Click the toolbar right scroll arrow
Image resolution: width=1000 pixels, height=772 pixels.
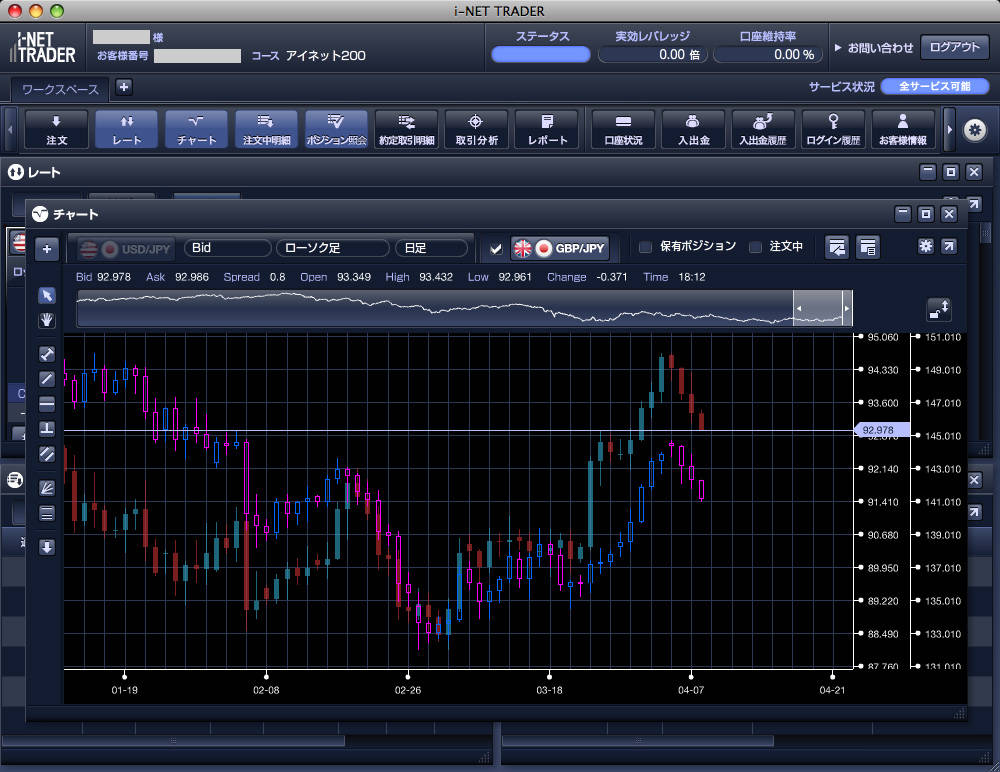point(949,130)
